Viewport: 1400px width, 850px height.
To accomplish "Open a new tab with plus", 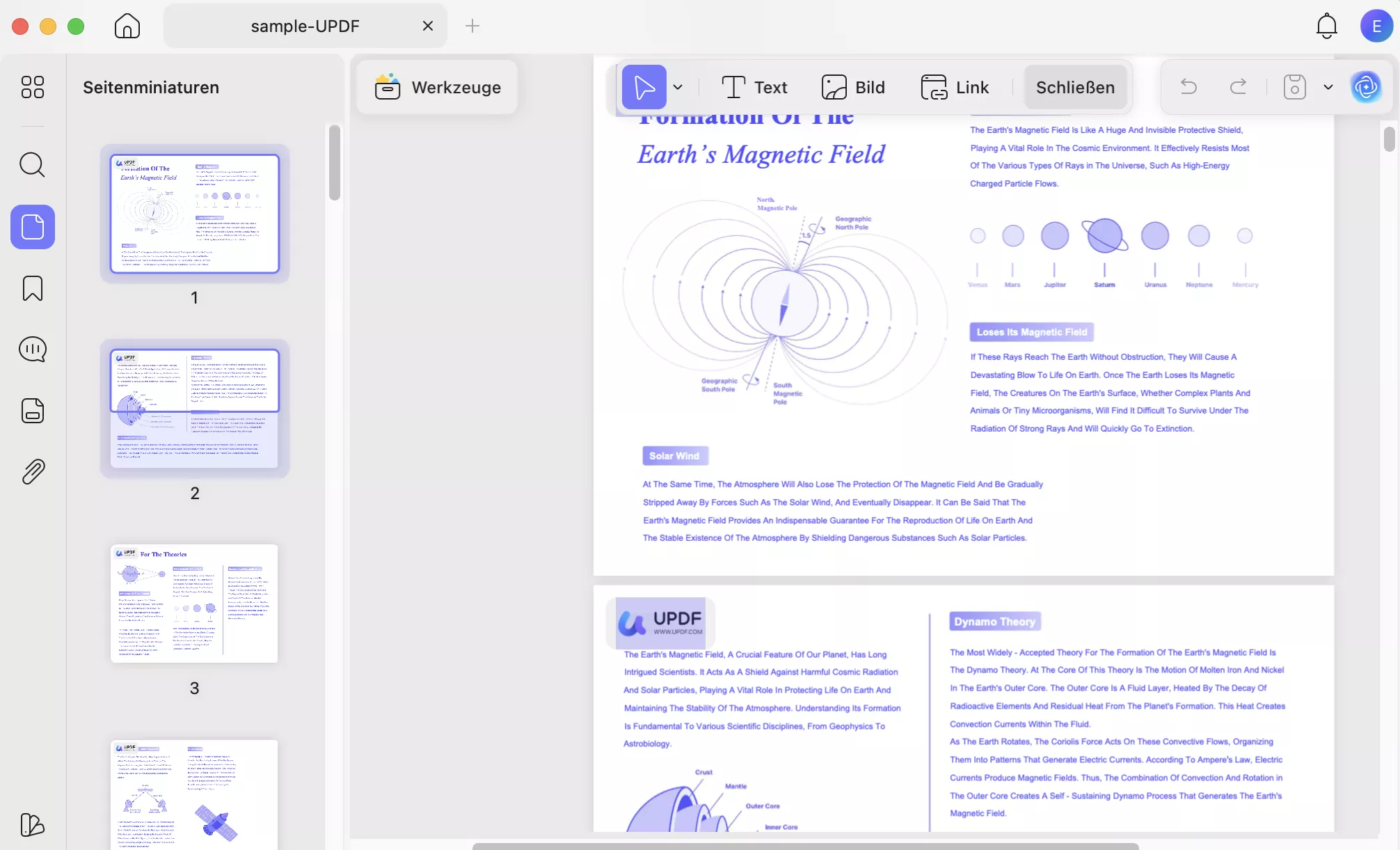I will [472, 26].
